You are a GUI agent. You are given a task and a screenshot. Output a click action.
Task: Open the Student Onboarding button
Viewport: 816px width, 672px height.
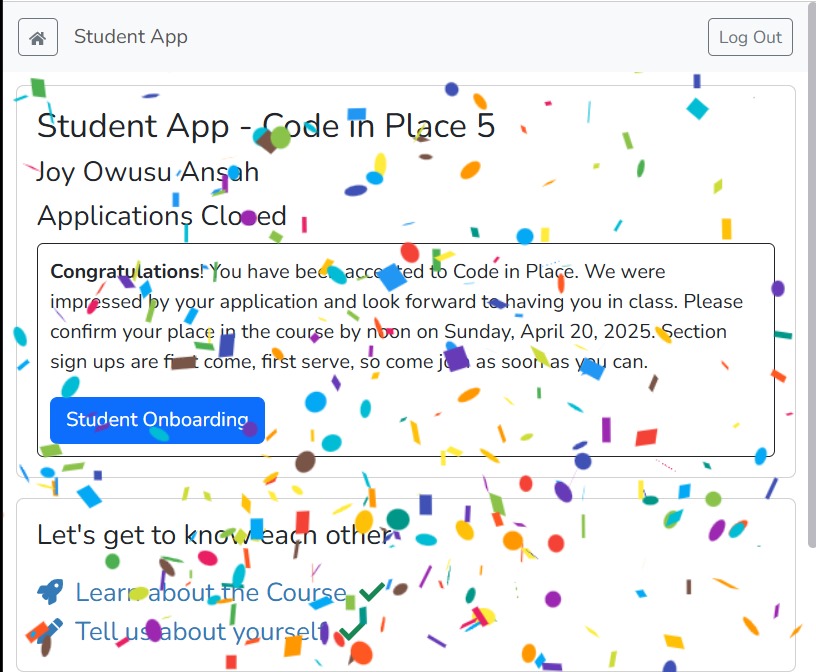pos(157,420)
